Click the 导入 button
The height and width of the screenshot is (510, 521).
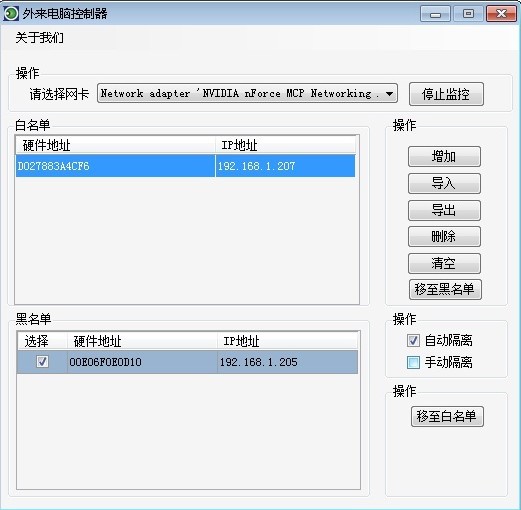click(444, 183)
